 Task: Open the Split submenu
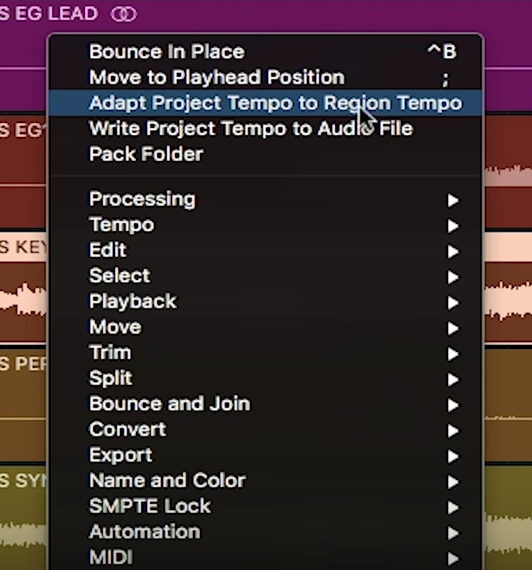point(265,378)
